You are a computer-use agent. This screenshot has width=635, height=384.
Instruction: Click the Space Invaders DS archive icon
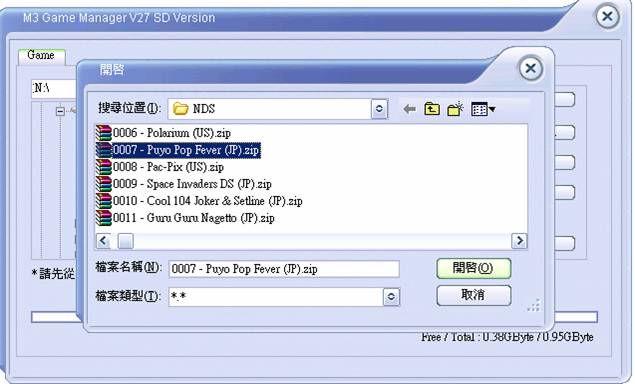point(104,184)
